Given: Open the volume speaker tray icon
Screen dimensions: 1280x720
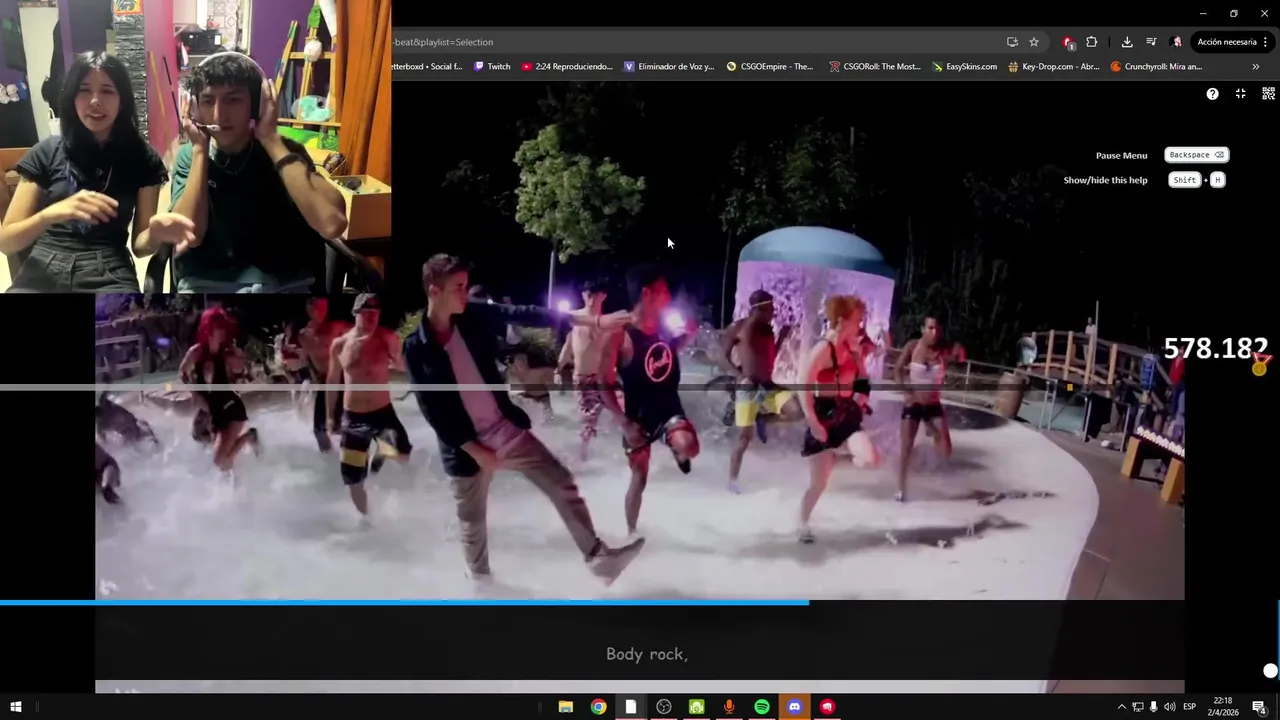Looking at the screenshot, I should coord(1169,707).
